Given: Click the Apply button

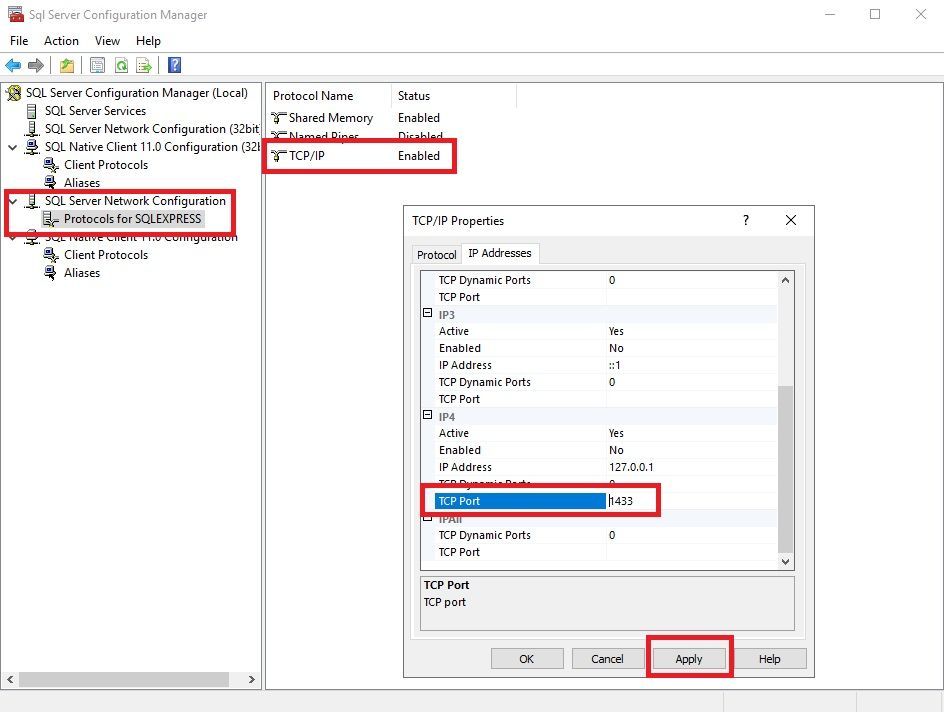Looking at the screenshot, I should click(689, 659).
